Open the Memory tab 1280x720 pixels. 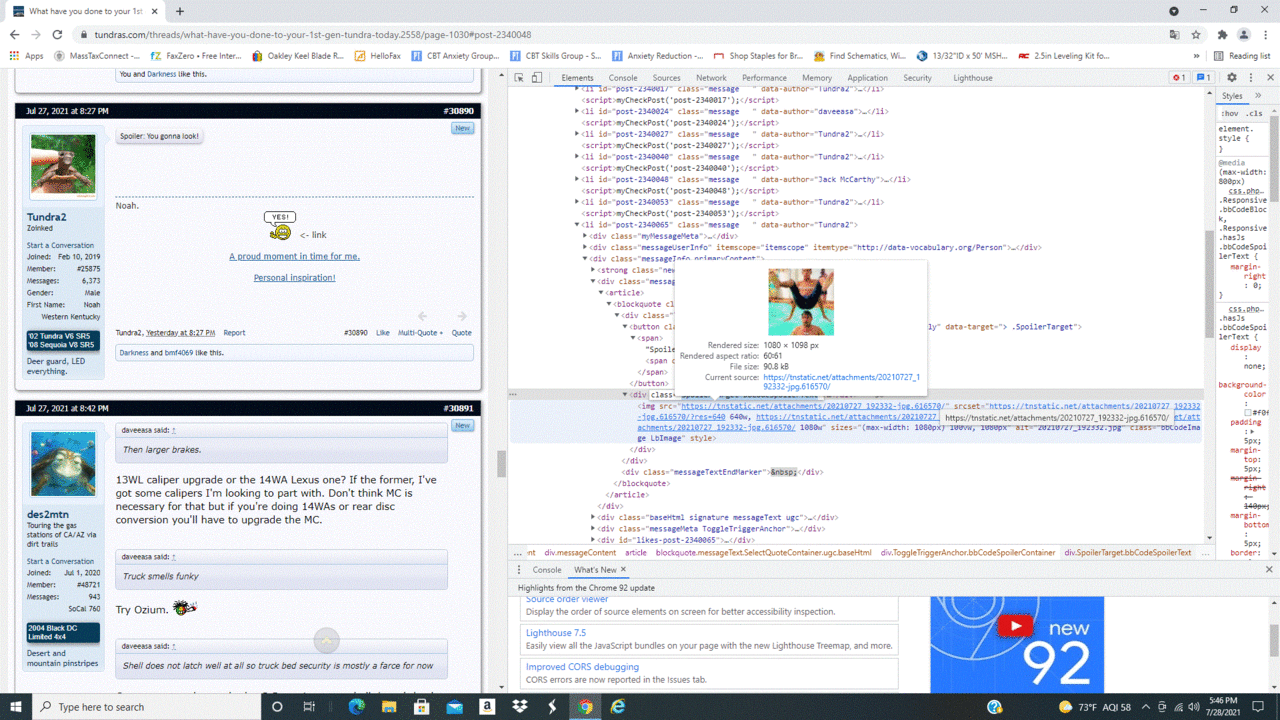[816, 78]
